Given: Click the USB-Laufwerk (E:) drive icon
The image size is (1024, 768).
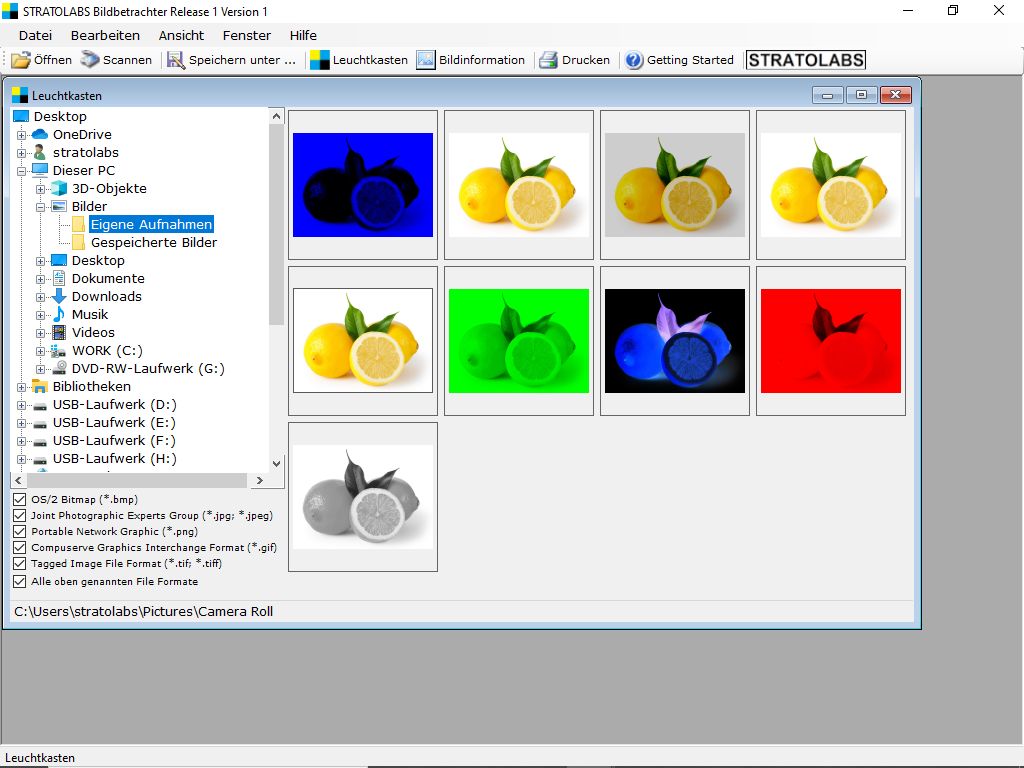Looking at the screenshot, I should tap(40, 423).
